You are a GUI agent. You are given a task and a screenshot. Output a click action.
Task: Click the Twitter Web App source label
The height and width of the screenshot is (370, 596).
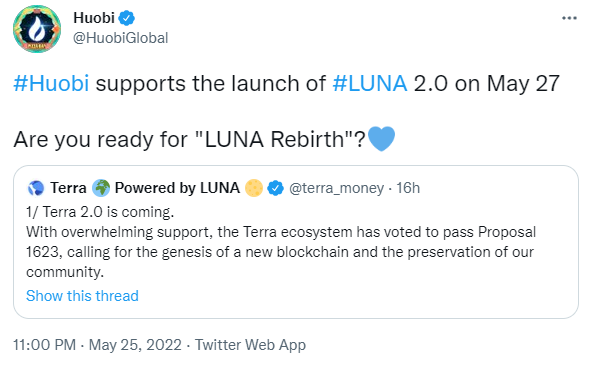250,345
